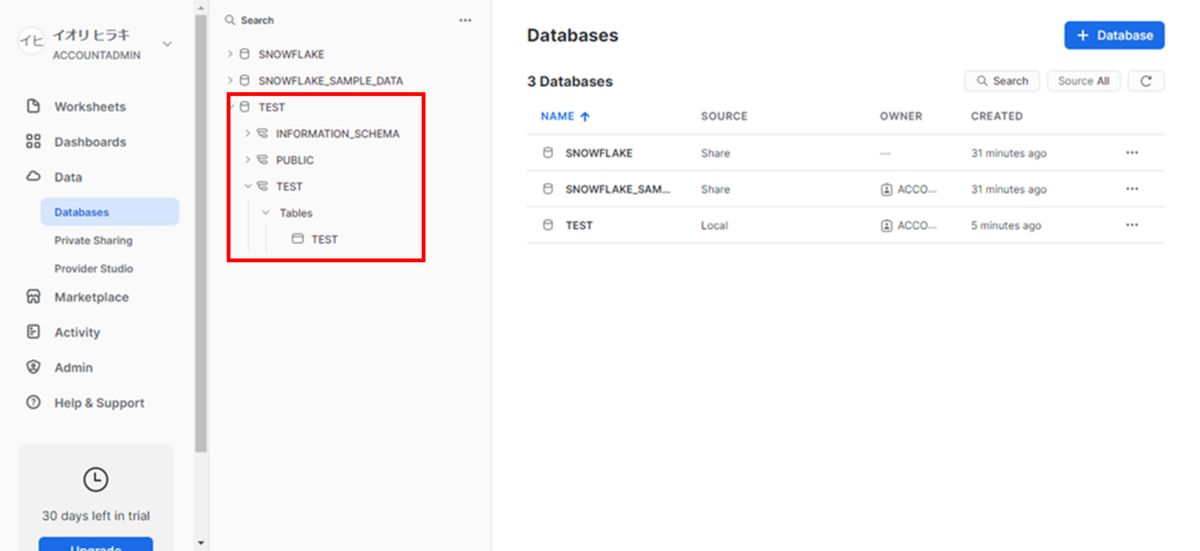Click the Activity list icon
This screenshot has height=551, width=1200.
tap(33, 332)
